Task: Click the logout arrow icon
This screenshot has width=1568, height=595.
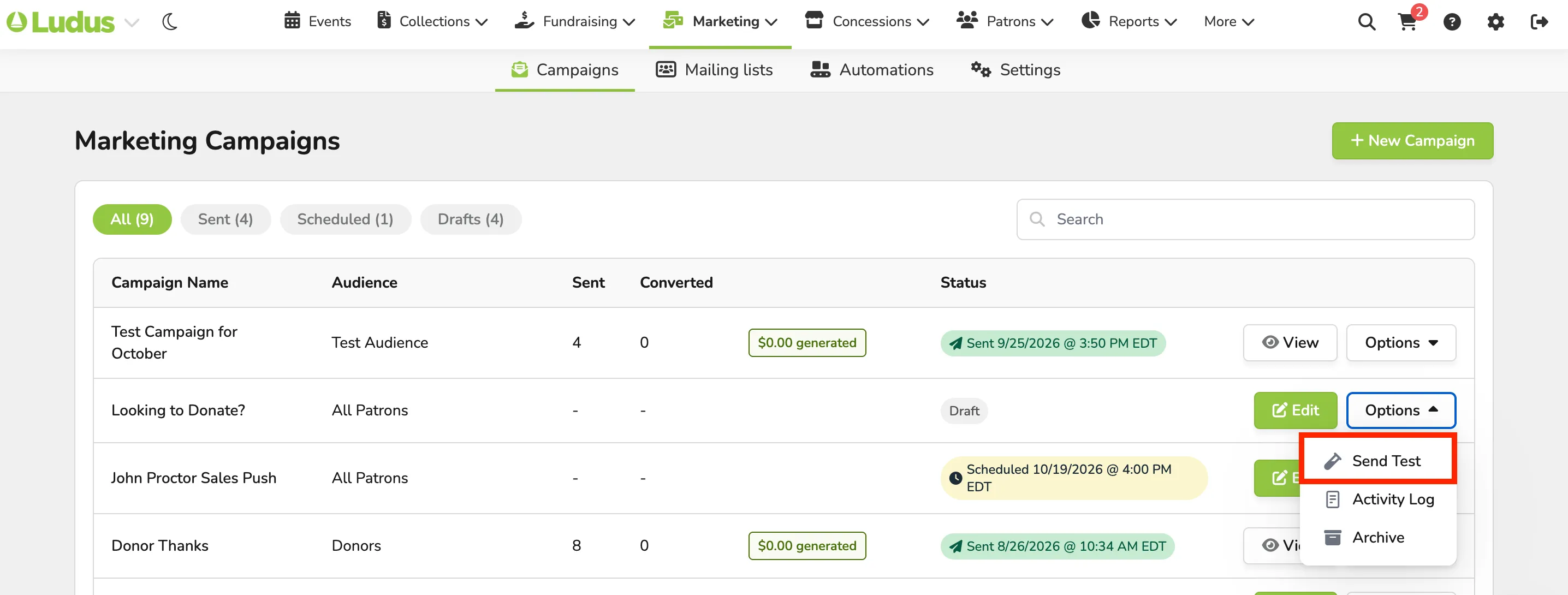Action: 1539,22
